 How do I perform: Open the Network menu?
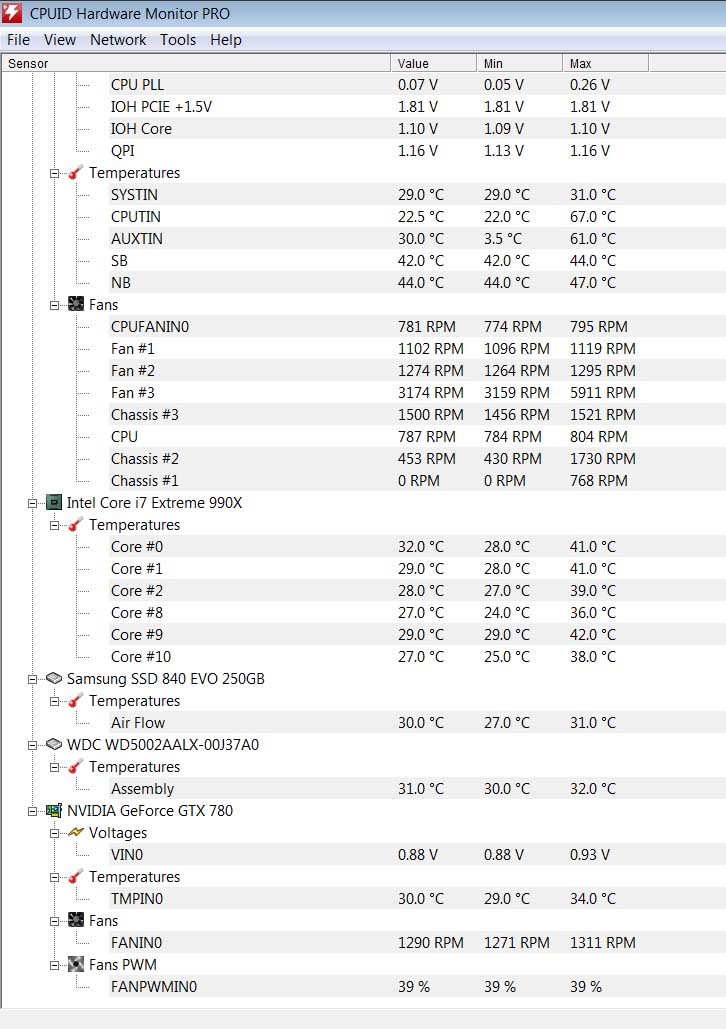(x=118, y=40)
